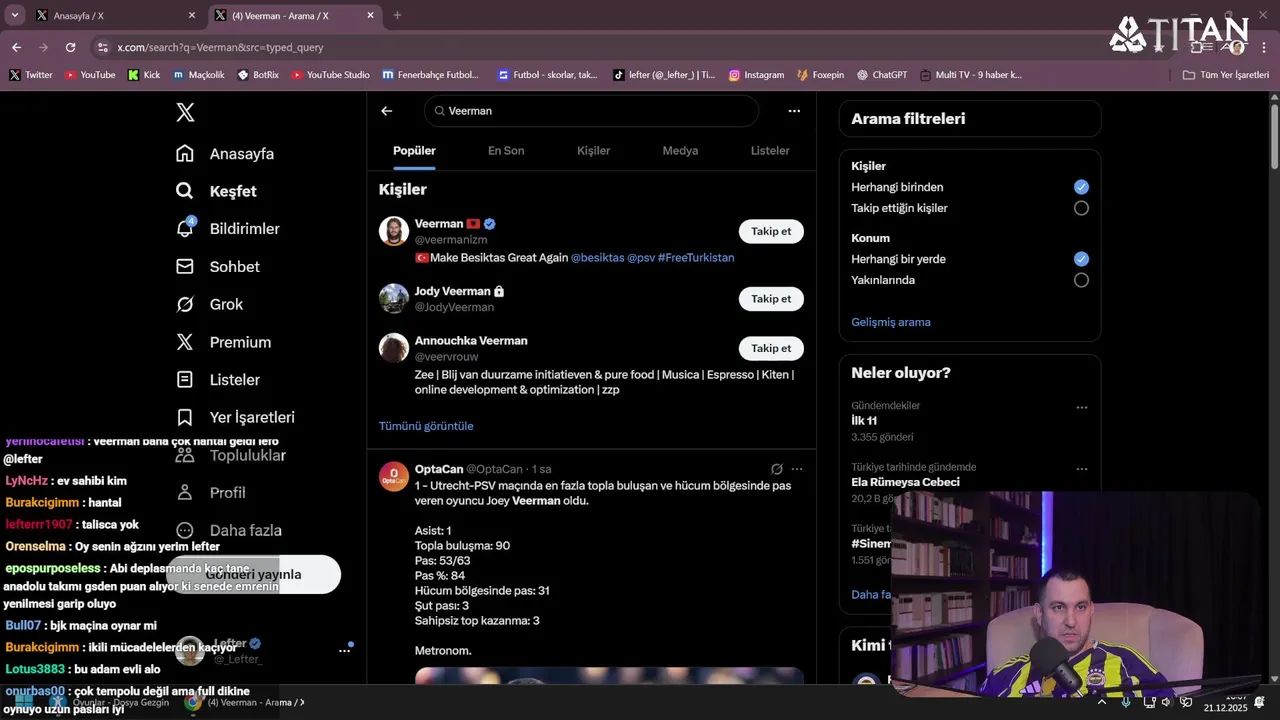Open the Lefter account switcher menu
1280x720 pixels.
tap(344, 650)
